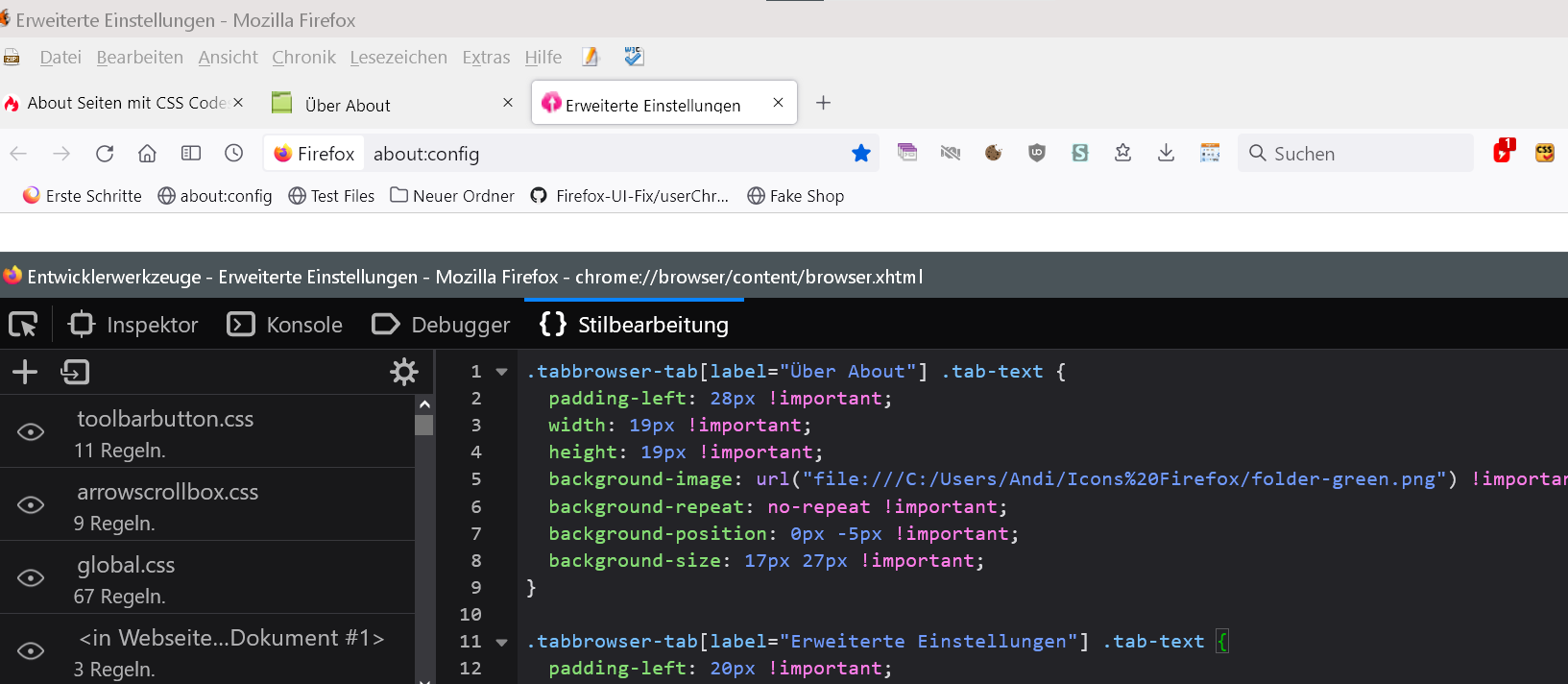Screen dimensions: 1568x684
Task: Click the element picker icon in devtools
Action: [x=23, y=325]
